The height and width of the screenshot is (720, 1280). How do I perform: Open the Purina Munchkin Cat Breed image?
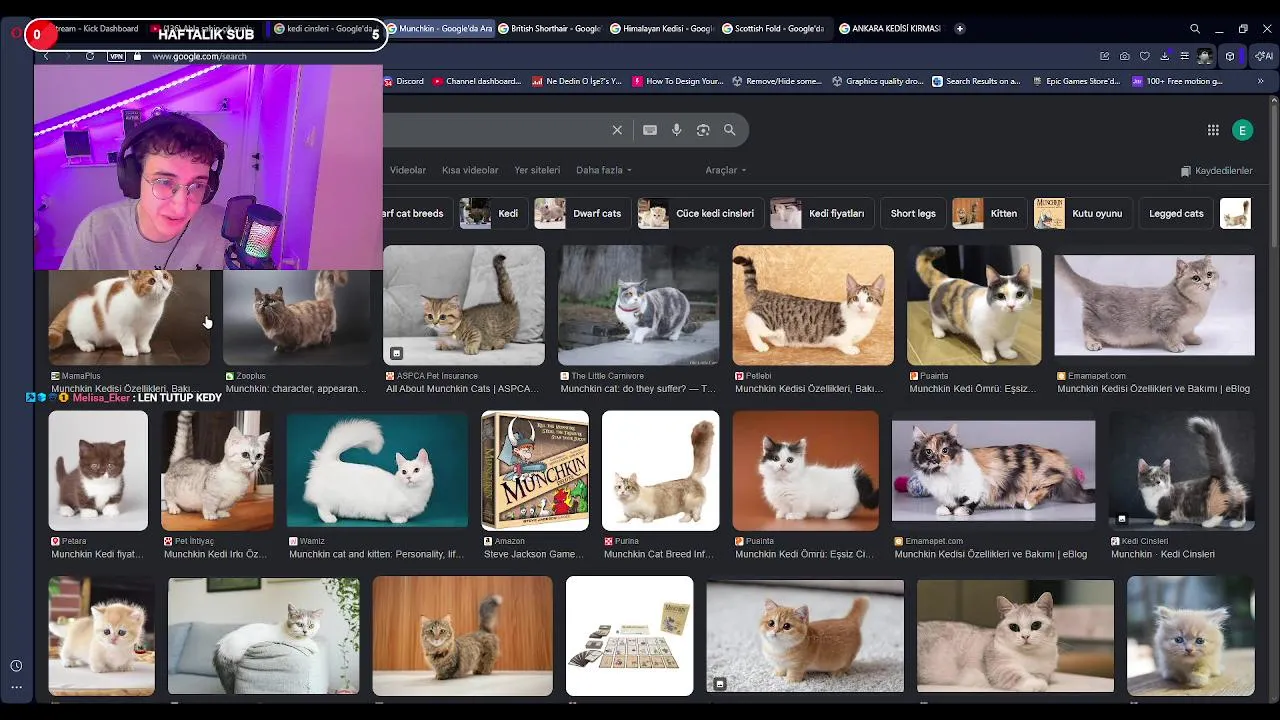click(x=661, y=470)
